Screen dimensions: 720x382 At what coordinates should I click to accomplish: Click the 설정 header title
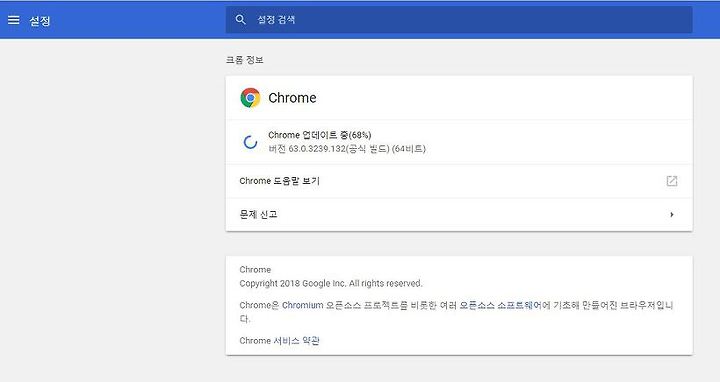[40, 21]
